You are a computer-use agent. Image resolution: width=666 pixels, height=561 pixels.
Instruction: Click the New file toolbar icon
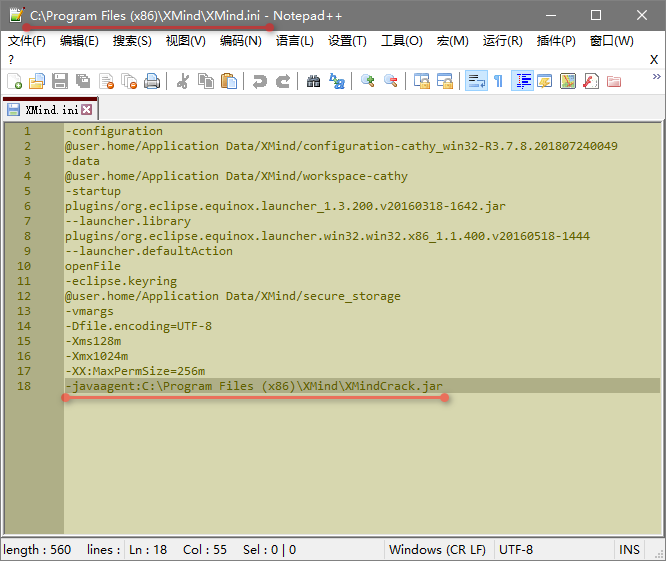(14, 81)
